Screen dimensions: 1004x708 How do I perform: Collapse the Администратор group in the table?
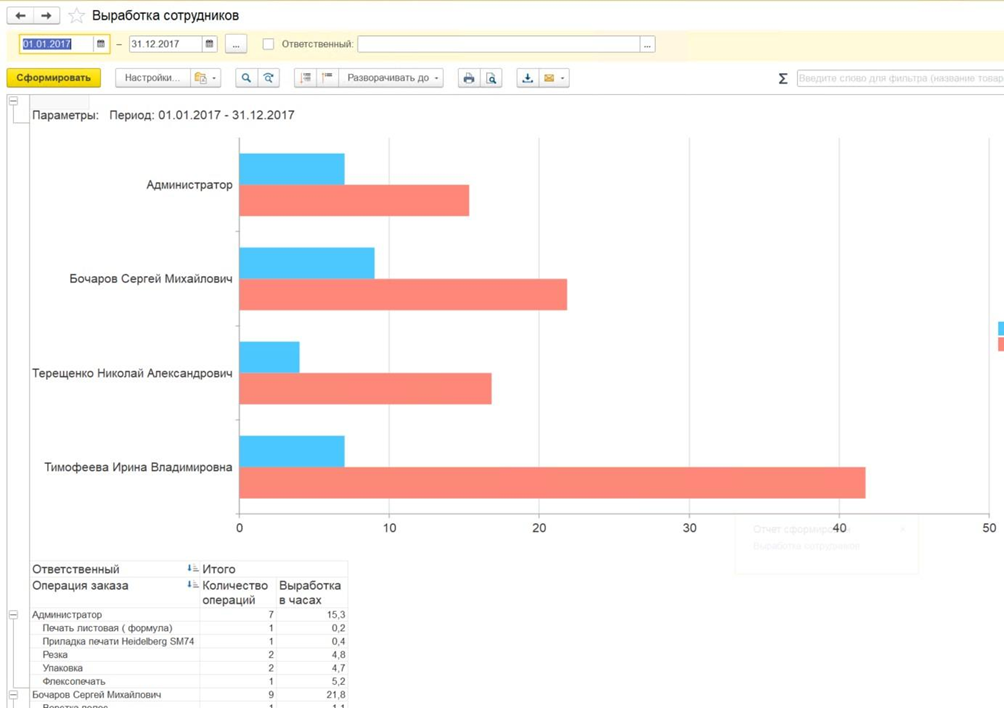click(x=14, y=615)
